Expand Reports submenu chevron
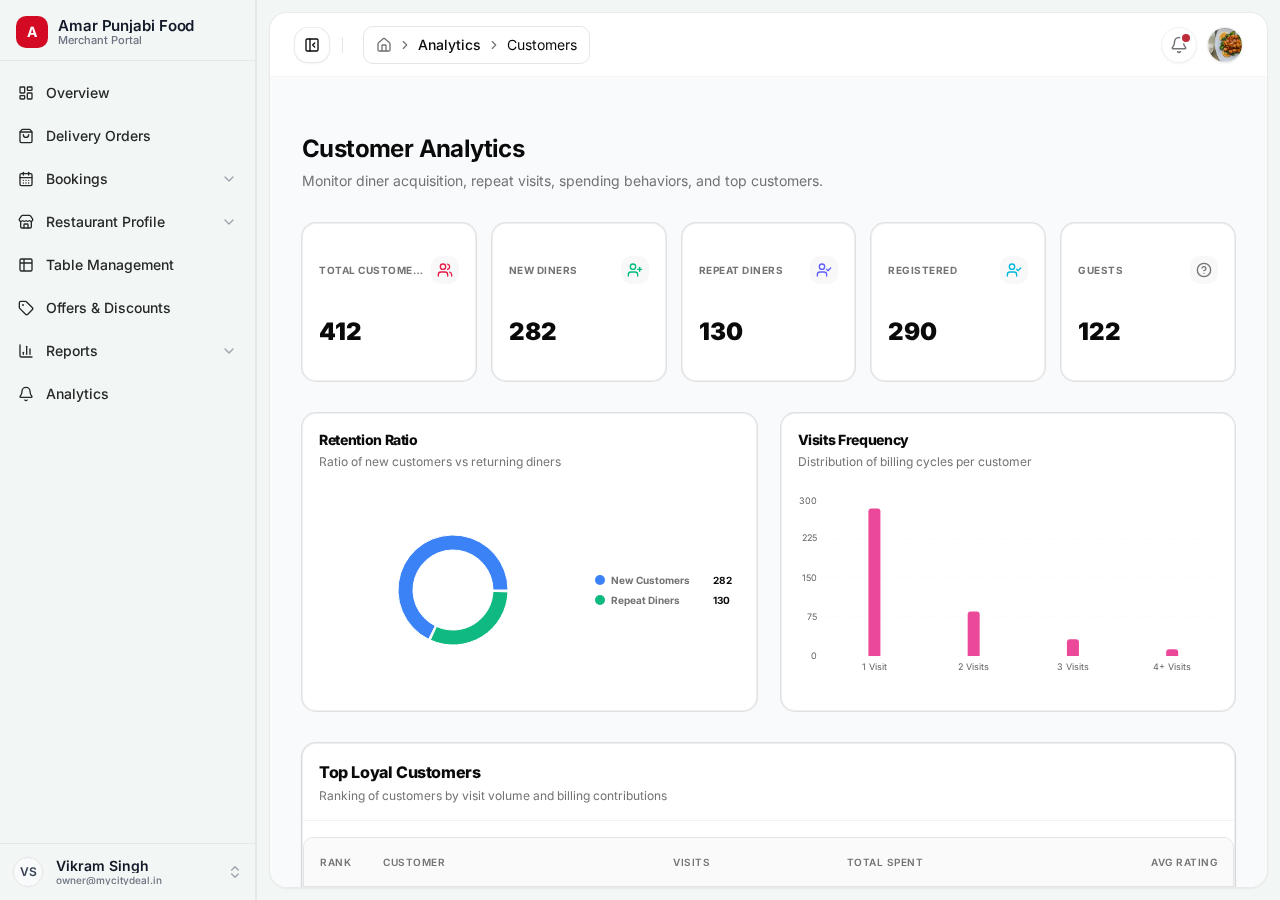The image size is (1280, 900). pos(229,351)
